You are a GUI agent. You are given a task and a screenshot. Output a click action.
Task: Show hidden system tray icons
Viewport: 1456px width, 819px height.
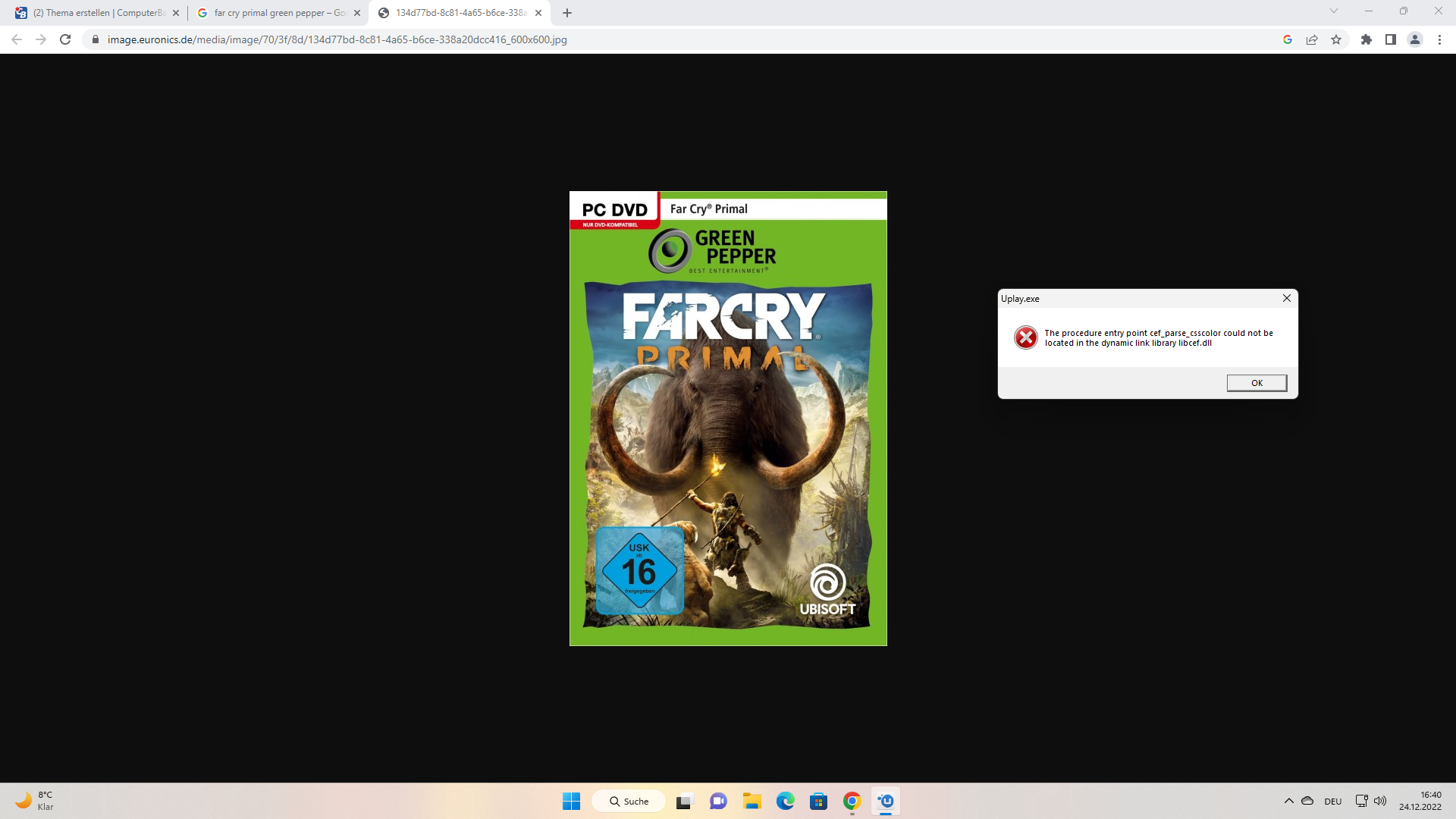coord(1288,801)
